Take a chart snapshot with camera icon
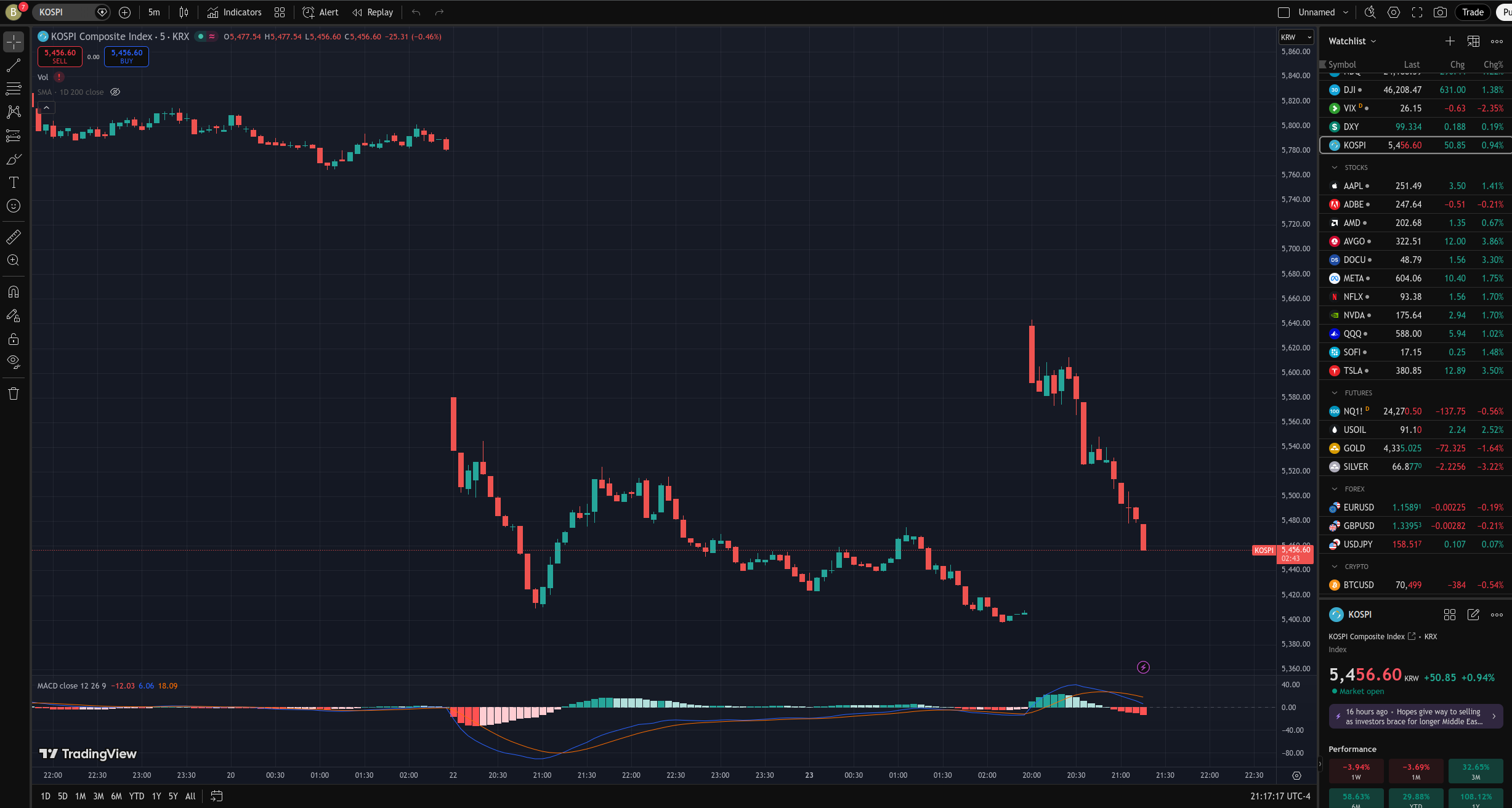Image resolution: width=1512 pixels, height=808 pixels. [x=1440, y=12]
